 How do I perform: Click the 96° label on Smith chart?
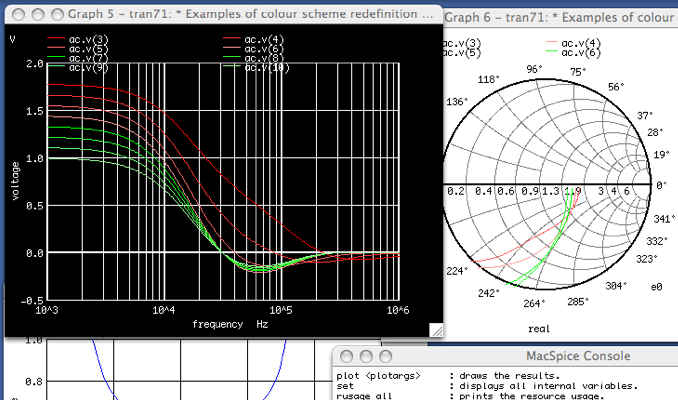(534, 69)
